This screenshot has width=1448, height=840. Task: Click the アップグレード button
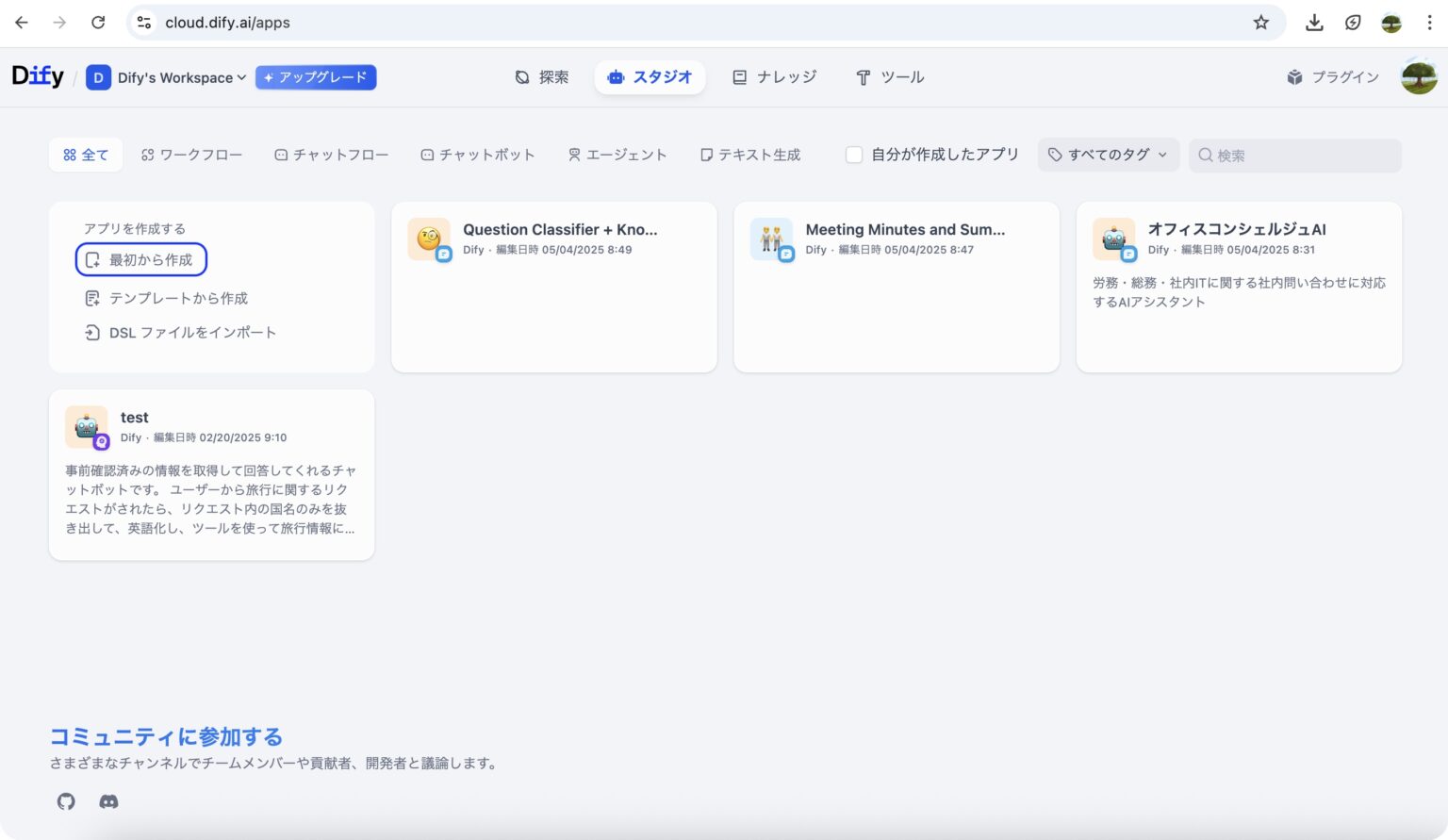tap(316, 77)
